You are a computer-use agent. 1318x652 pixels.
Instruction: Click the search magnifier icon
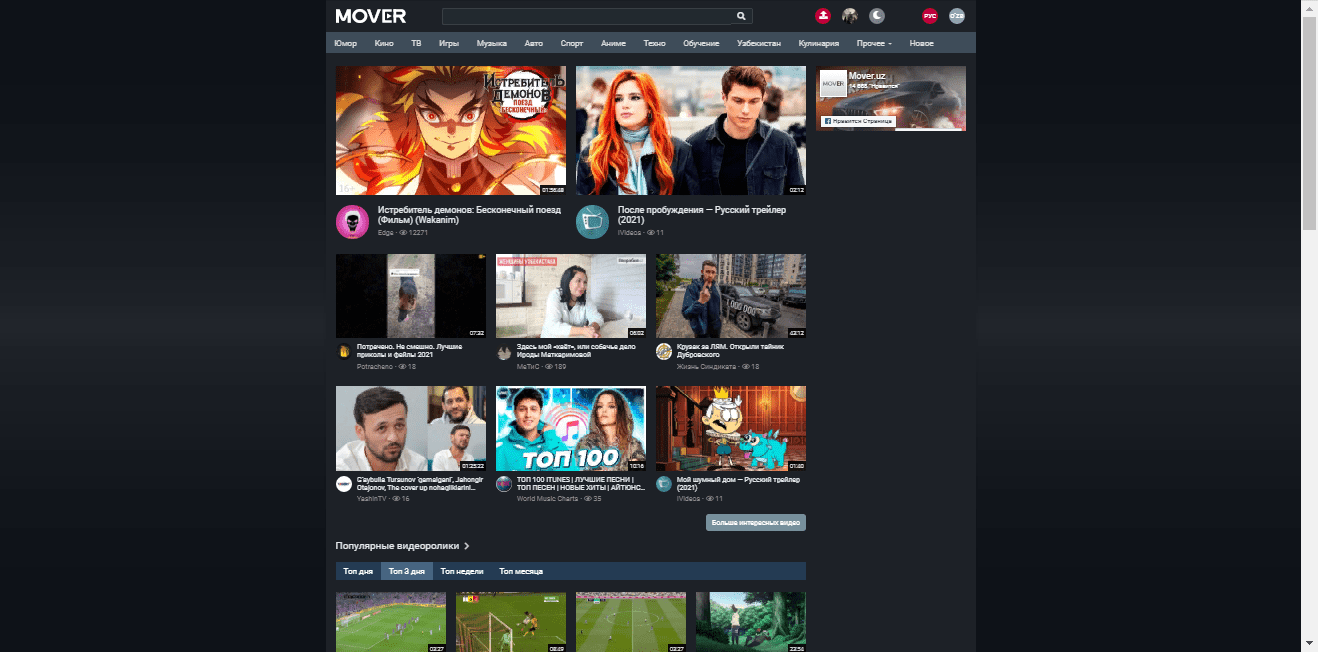coord(741,16)
